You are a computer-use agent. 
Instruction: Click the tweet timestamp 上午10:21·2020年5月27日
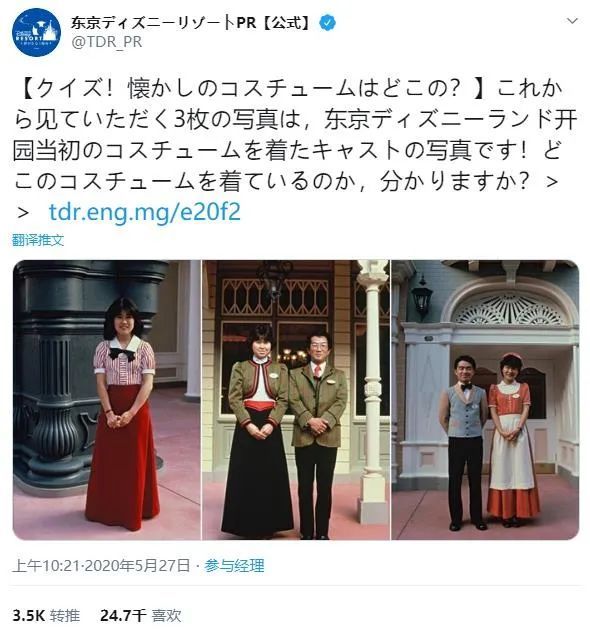click(x=101, y=565)
